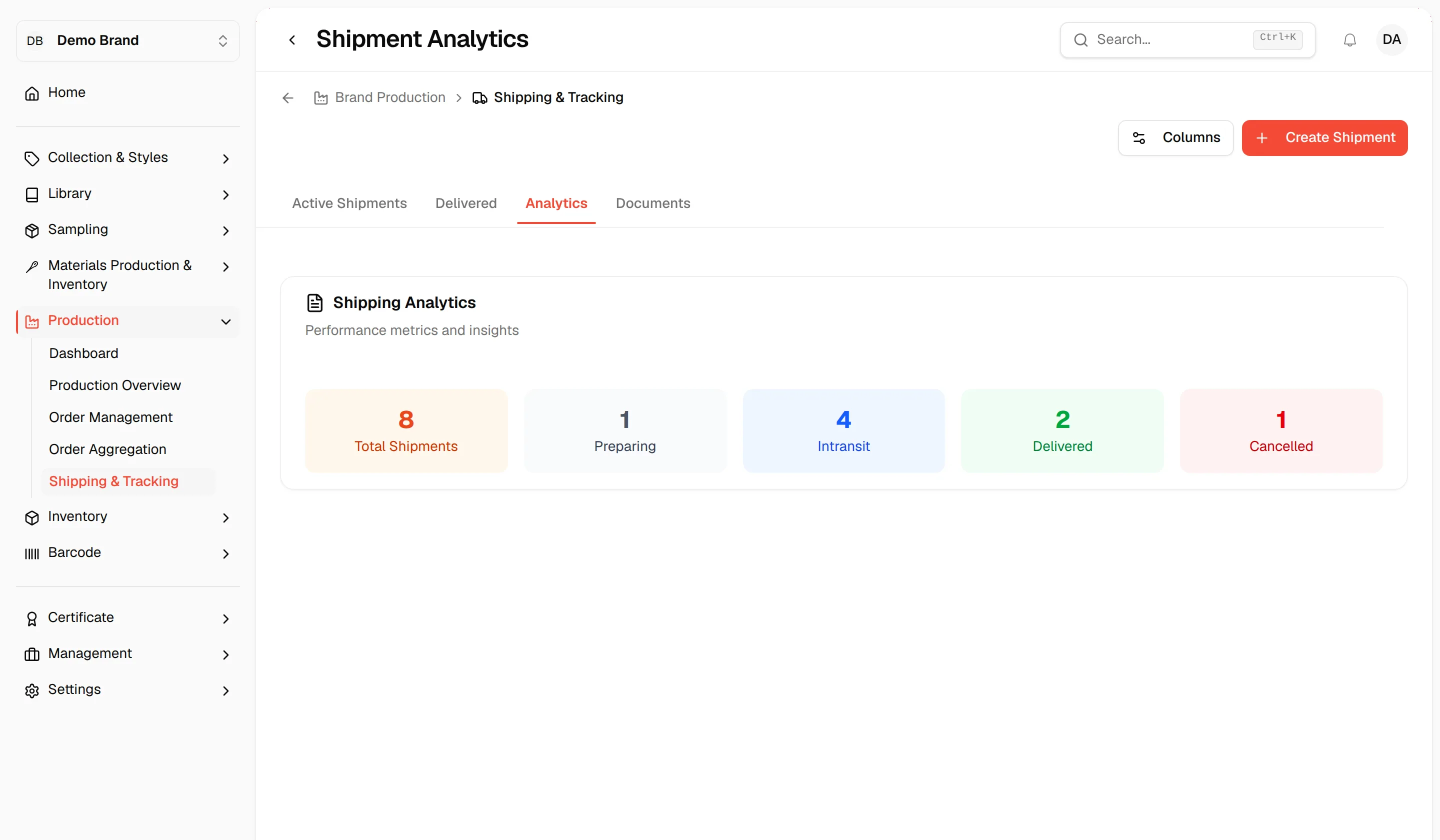
Task: Click the Production factory icon in sidebar
Action: (x=32, y=321)
